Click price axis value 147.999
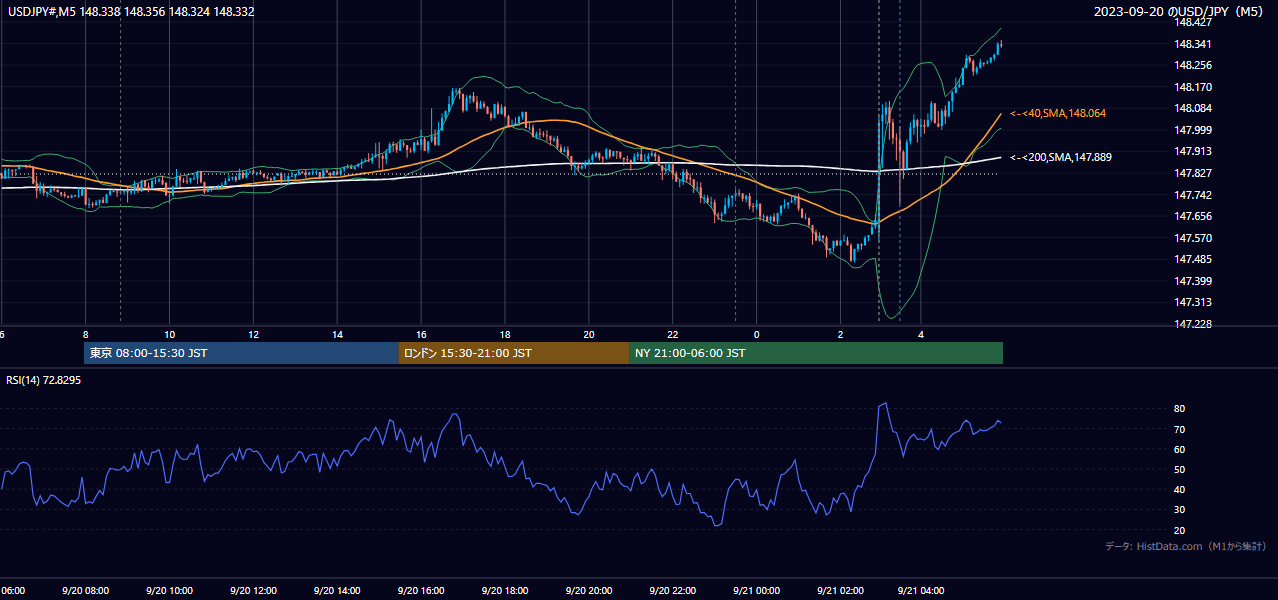This screenshot has width=1278, height=600. (1194, 130)
